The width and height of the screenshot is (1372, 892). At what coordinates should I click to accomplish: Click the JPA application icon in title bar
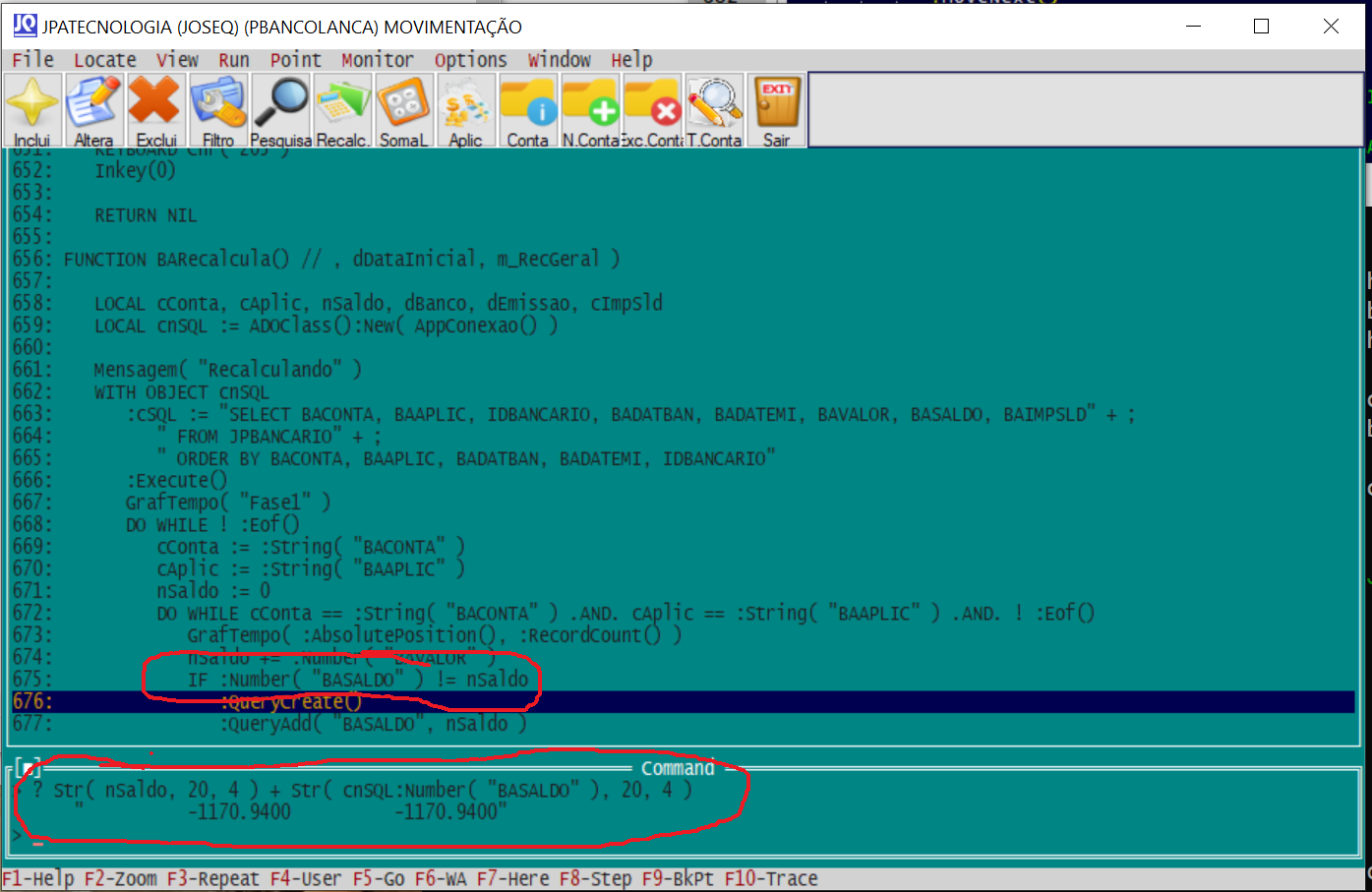click(25, 26)
